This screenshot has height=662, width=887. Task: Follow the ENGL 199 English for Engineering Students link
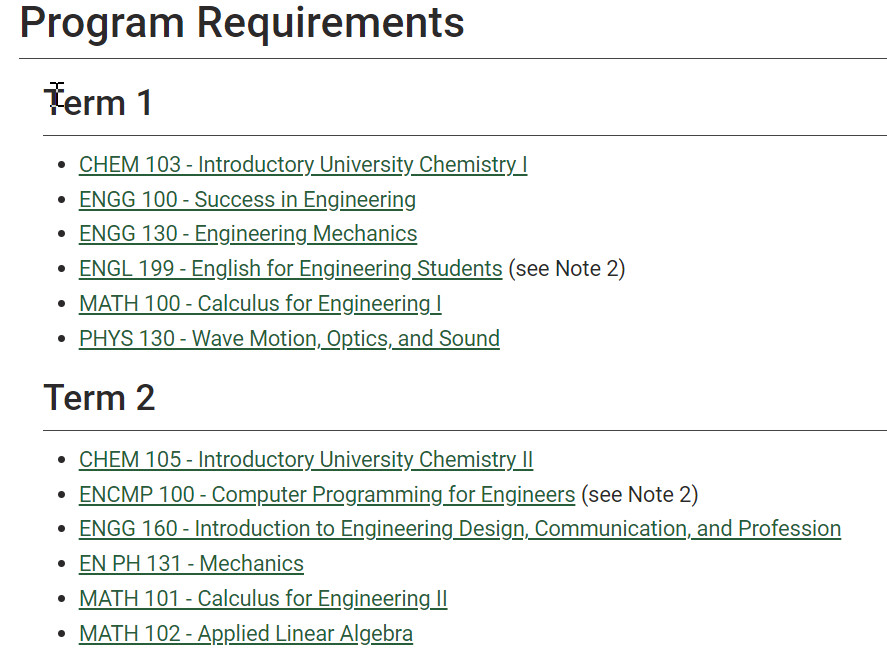click(290, 269)
